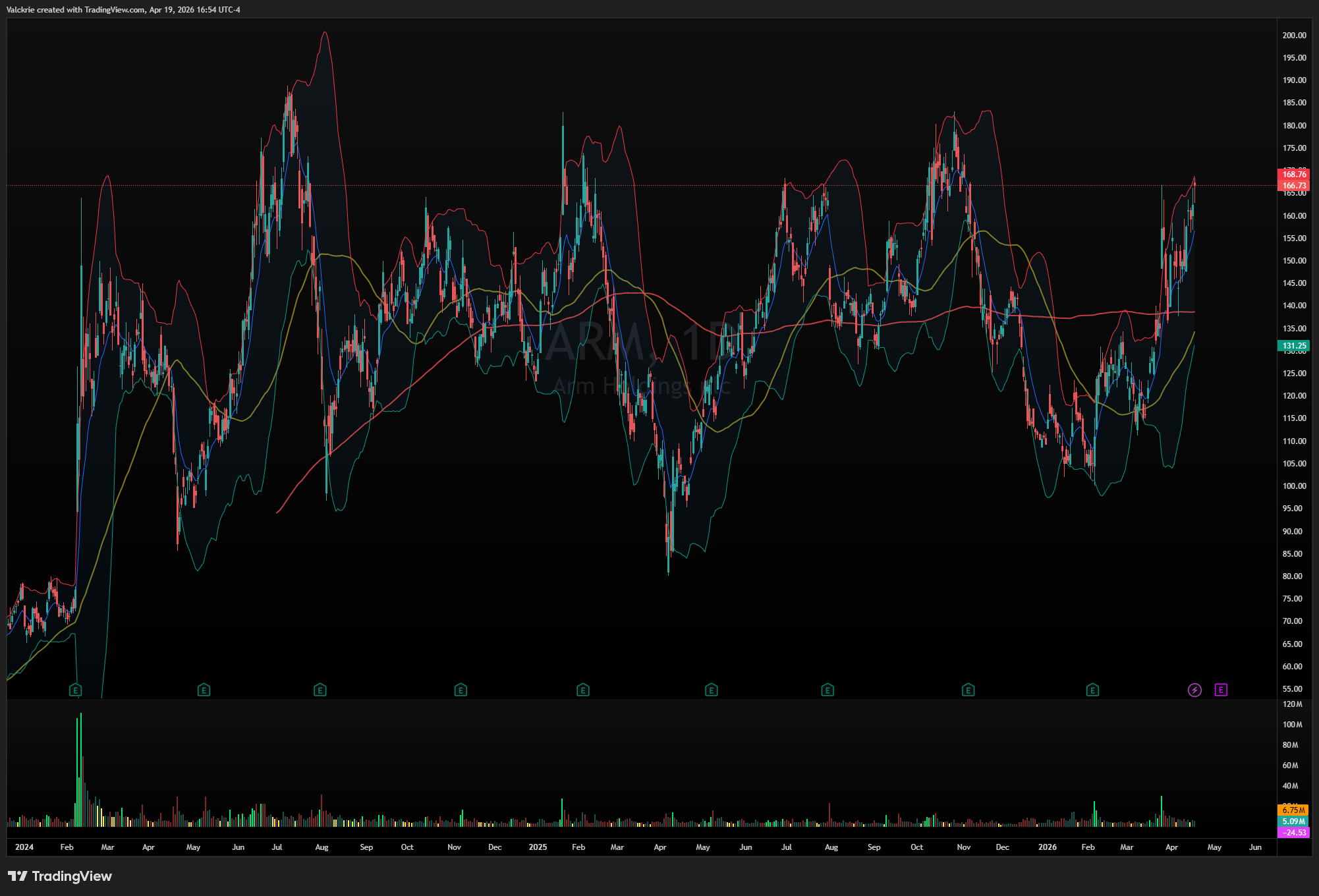
Task: Click the earnings E marker near August 2024
Action: (320, 690)
